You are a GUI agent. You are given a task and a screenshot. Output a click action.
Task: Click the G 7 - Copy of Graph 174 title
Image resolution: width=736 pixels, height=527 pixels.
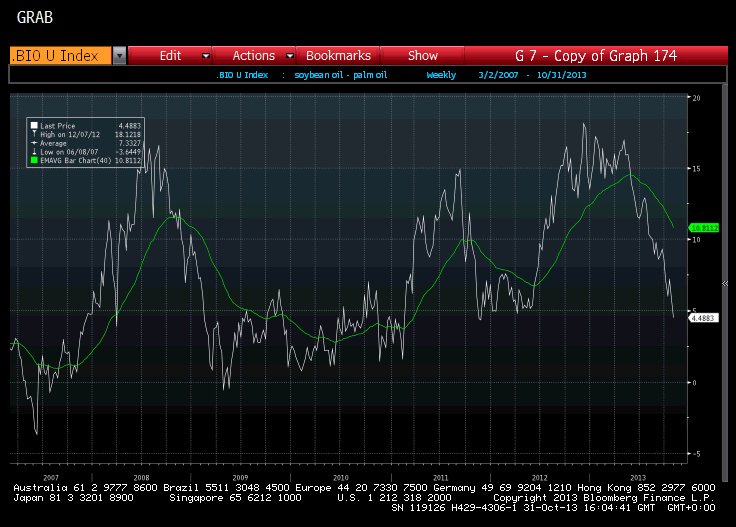pyautogui.click(x=596, y=56)
